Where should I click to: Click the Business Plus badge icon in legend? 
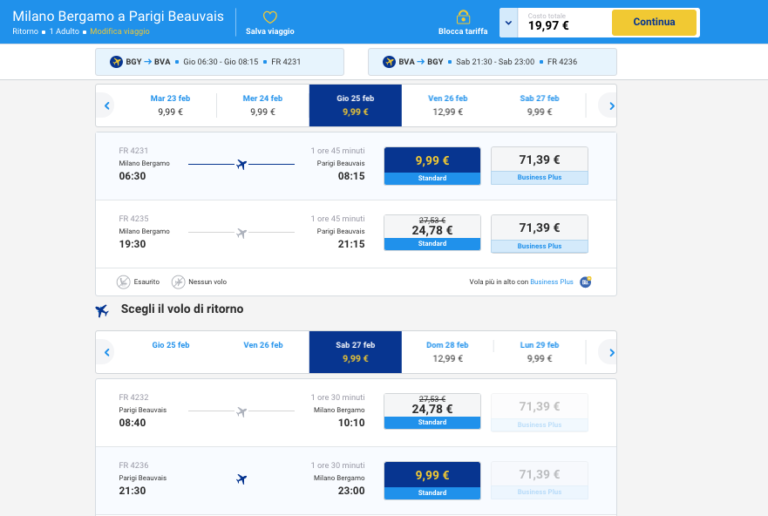(585, 282)
